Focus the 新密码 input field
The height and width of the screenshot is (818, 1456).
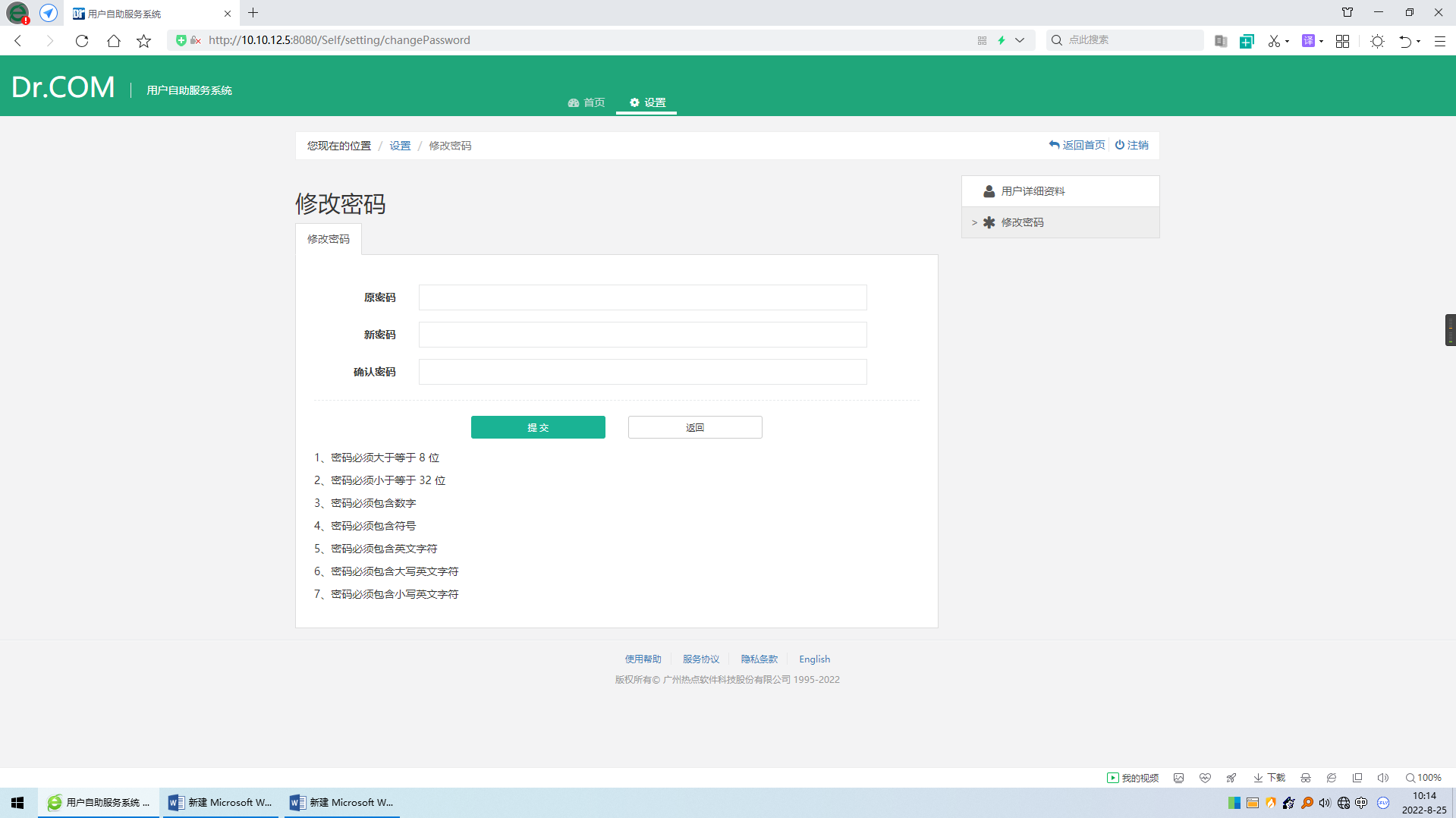pyautogui.click(x=642, y=335)
